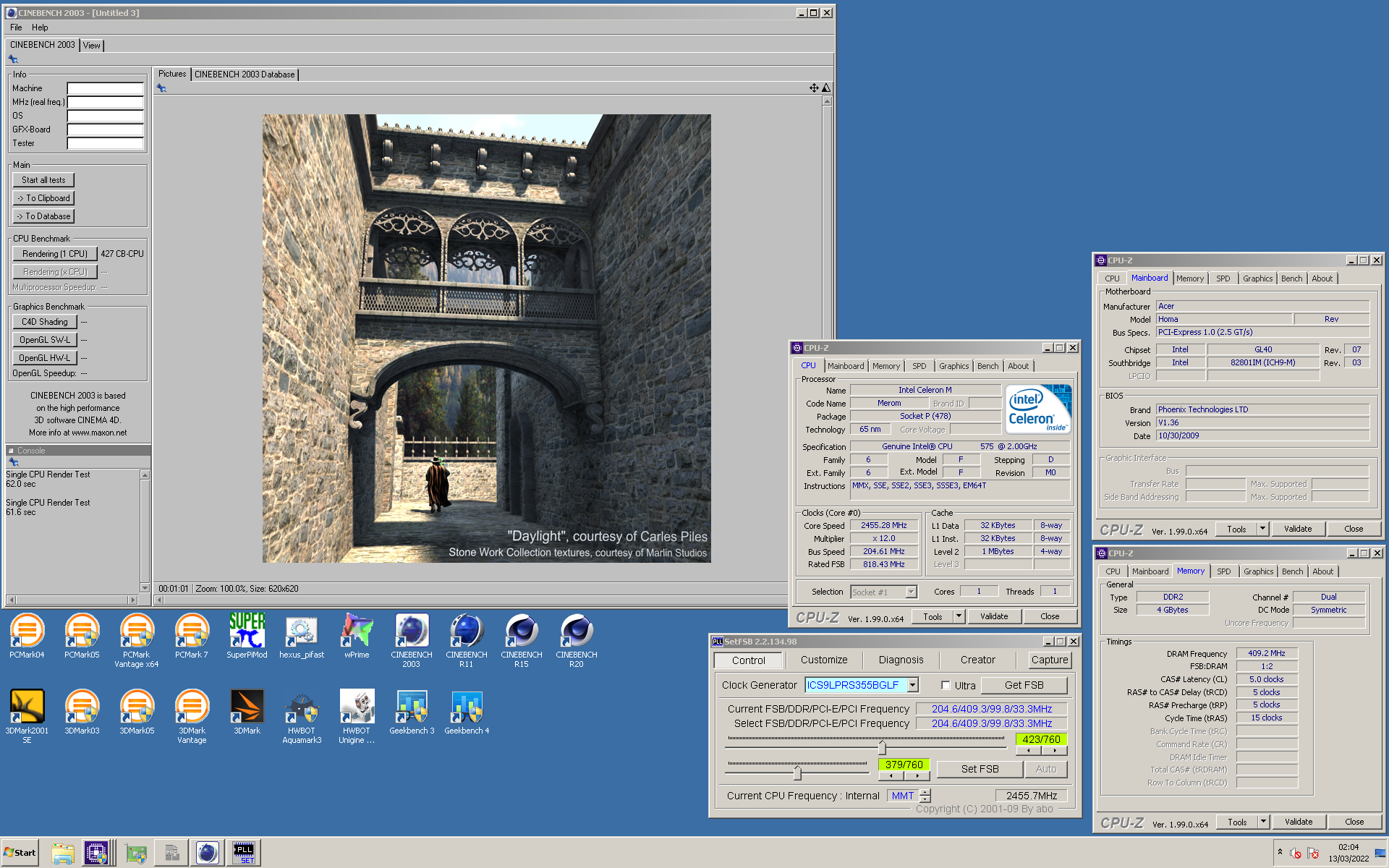
Task: Launch HWBOT Aquamark3 shortcut
Action: [x=302, y=716]
